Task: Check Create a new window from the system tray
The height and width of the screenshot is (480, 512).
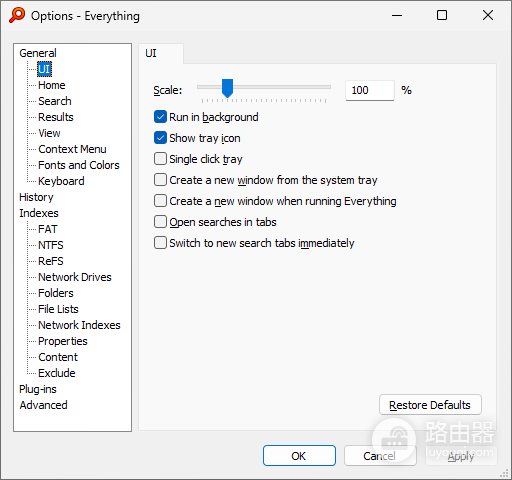Action: (x=160, y=180)
